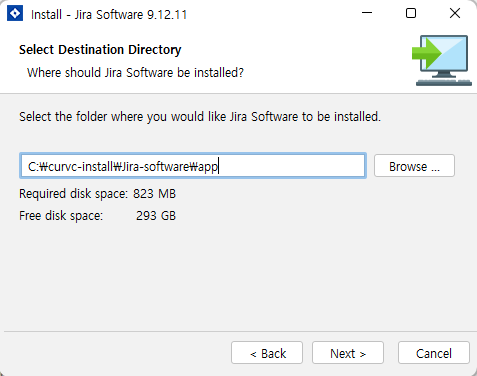477x376 pixels.
Task: Open the Browse folder picker
Action: [x=414, y=166]
